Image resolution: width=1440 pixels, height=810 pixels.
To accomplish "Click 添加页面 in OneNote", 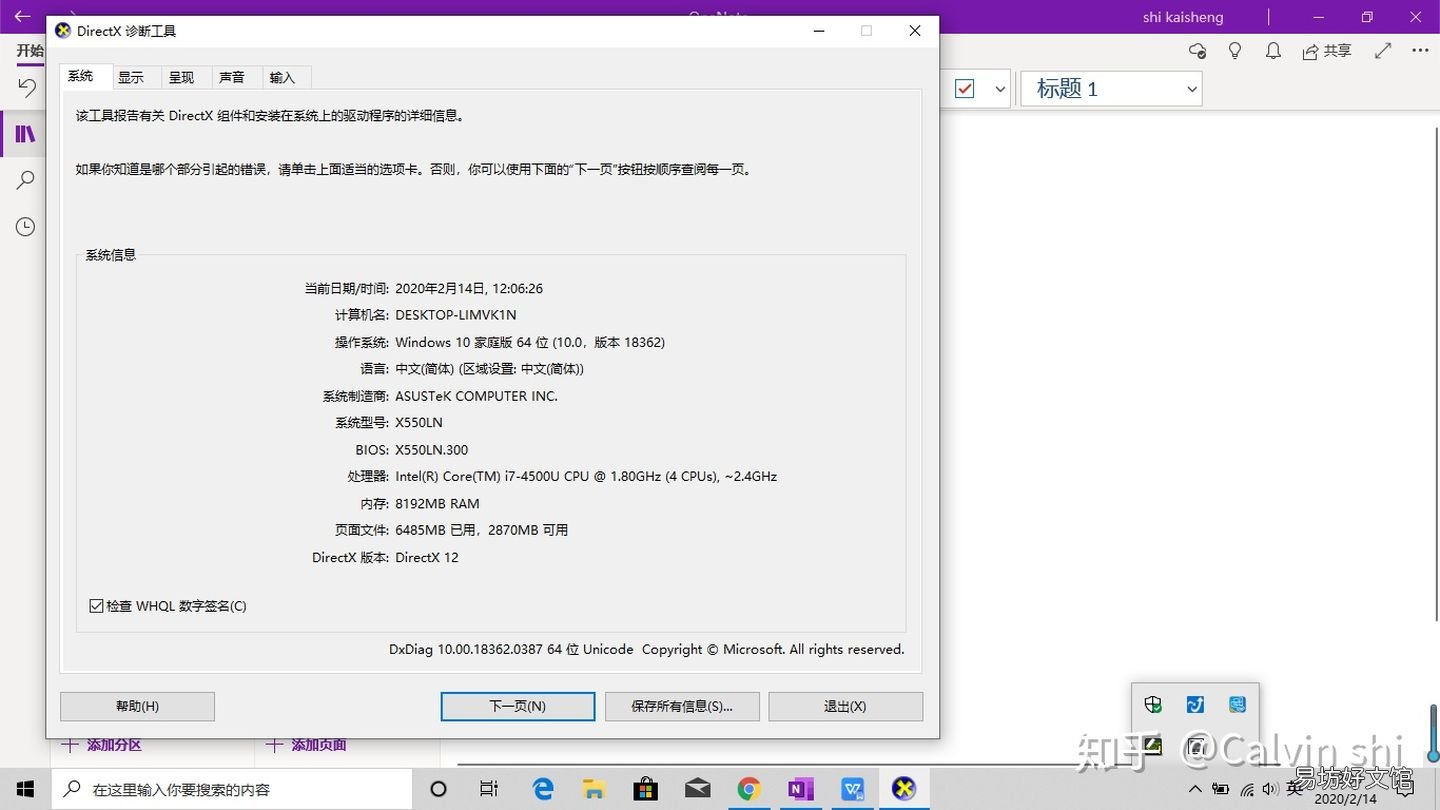I will pos(307,745).
